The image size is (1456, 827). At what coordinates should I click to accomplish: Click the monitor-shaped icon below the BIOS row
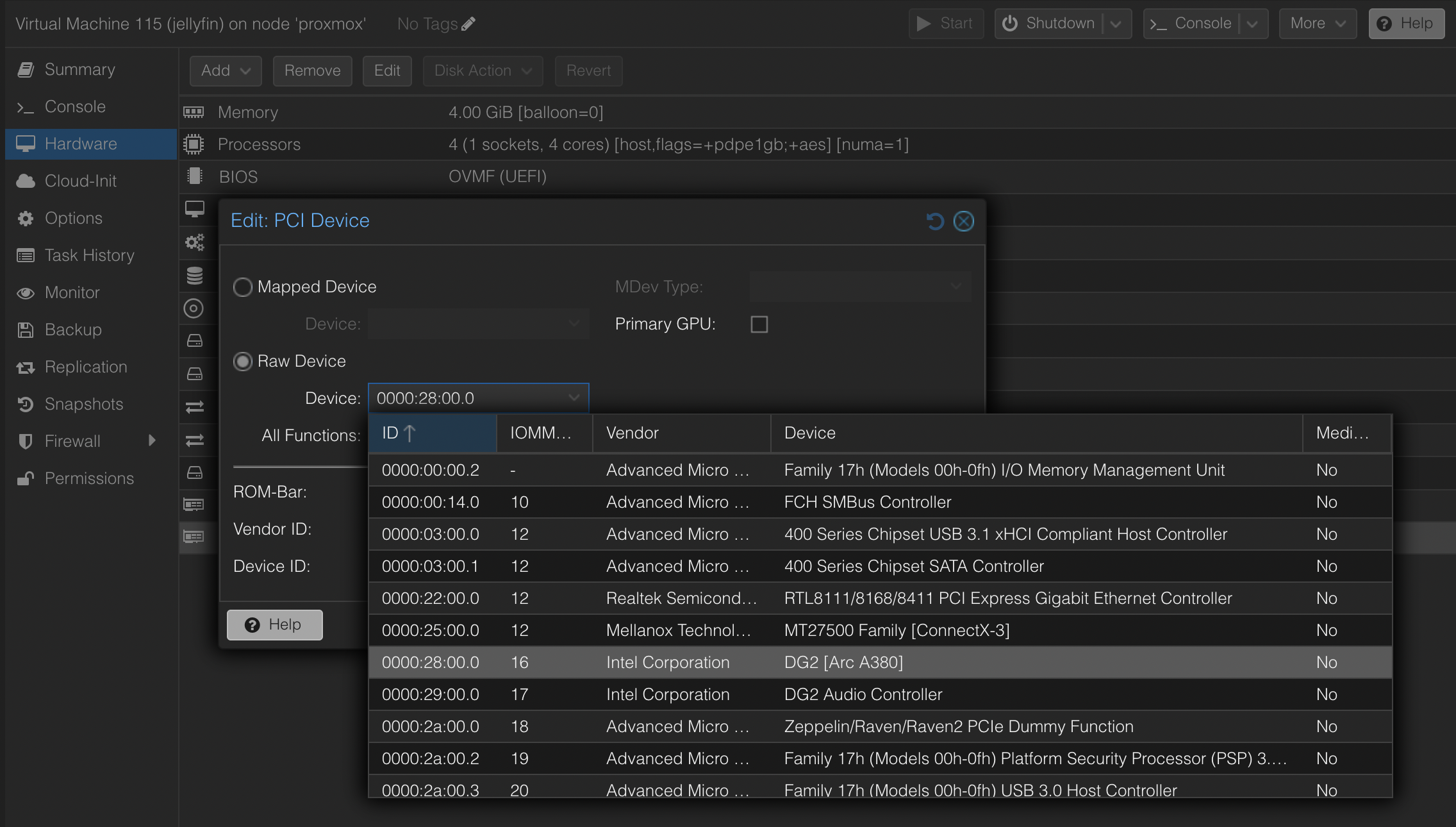[194, 209]
